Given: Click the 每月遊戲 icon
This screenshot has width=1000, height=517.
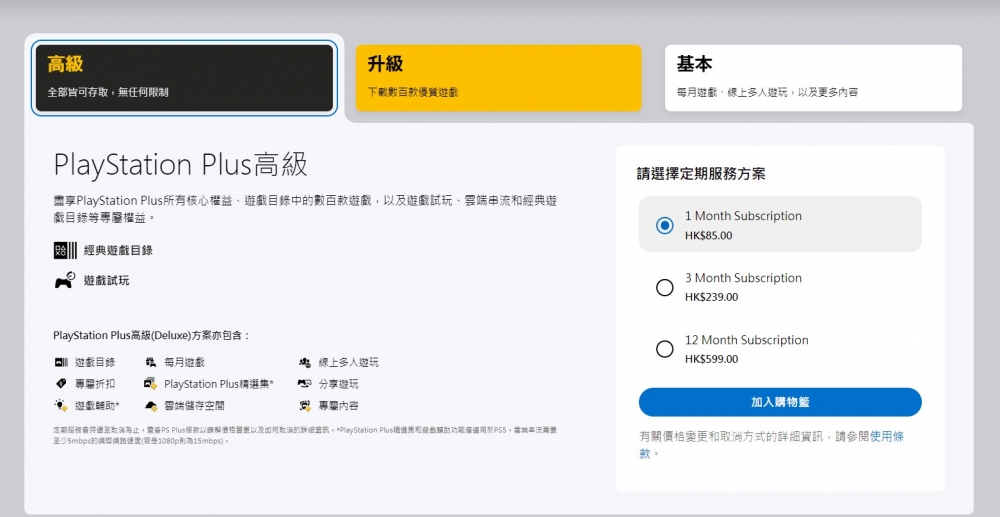Looking at the screenshot, I should [151, 363].
